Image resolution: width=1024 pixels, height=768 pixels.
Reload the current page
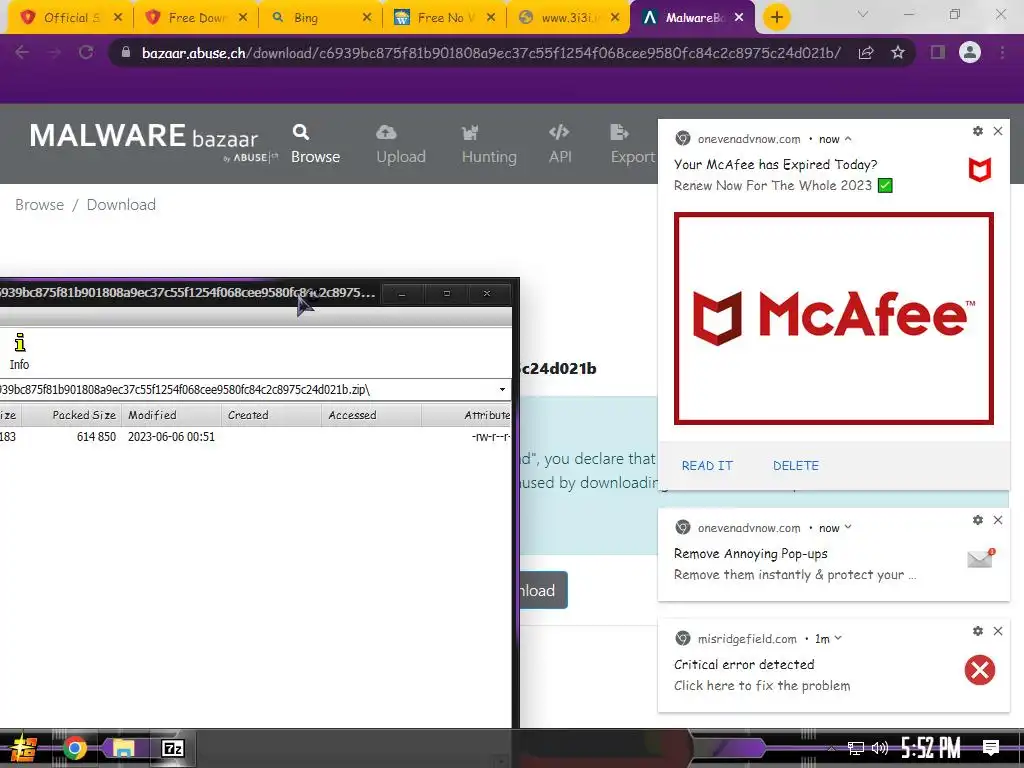click(86, 52)
